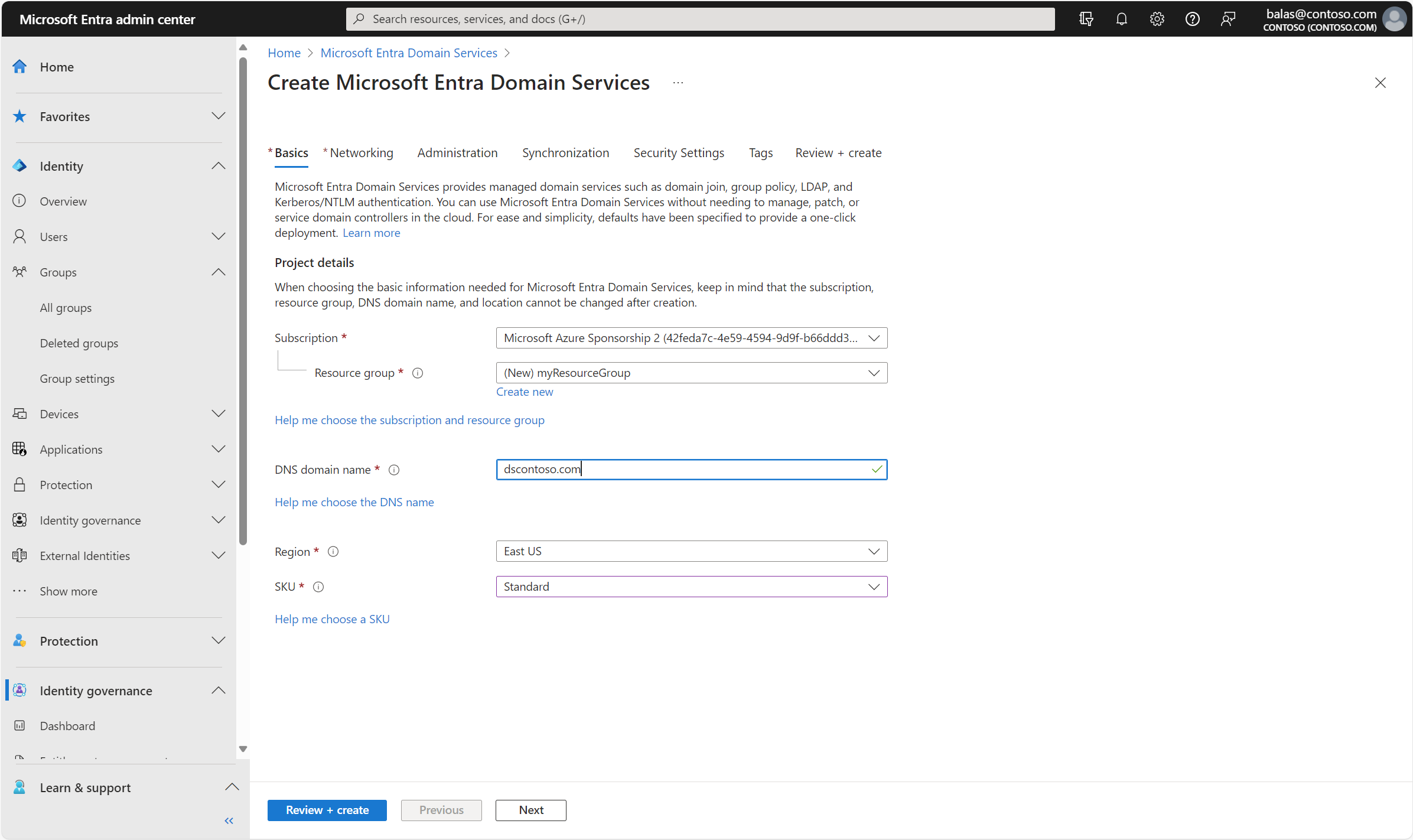Screen dimensions: 1413x840
Task: Switch to the Networking tab
Action: pyautogui.click(x=362, y=152)
